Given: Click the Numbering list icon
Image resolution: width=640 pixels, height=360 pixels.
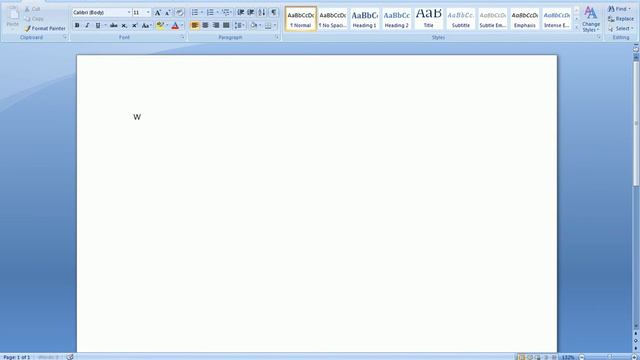Looking at the screenshot, I should [210, 13].
